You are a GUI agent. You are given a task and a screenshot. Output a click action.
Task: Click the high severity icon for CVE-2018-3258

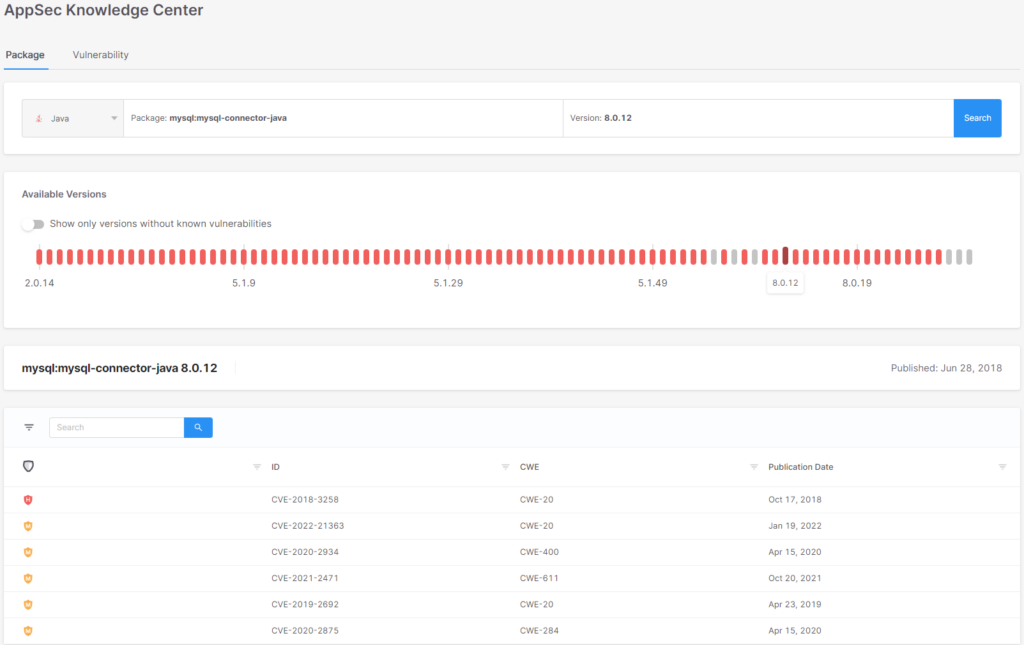click(28, 499)
